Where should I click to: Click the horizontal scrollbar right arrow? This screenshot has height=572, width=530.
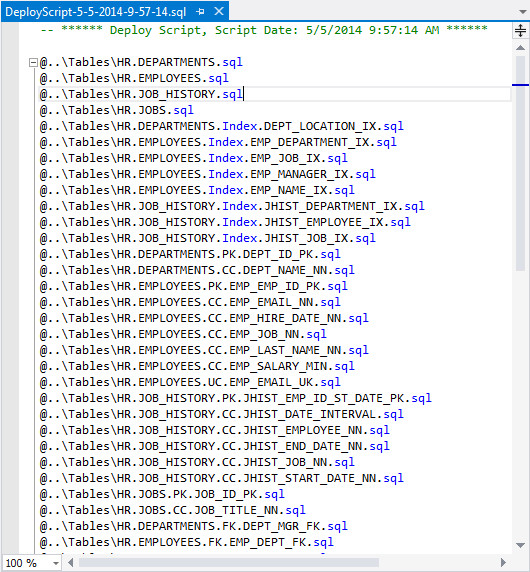[x=504, y=562]
